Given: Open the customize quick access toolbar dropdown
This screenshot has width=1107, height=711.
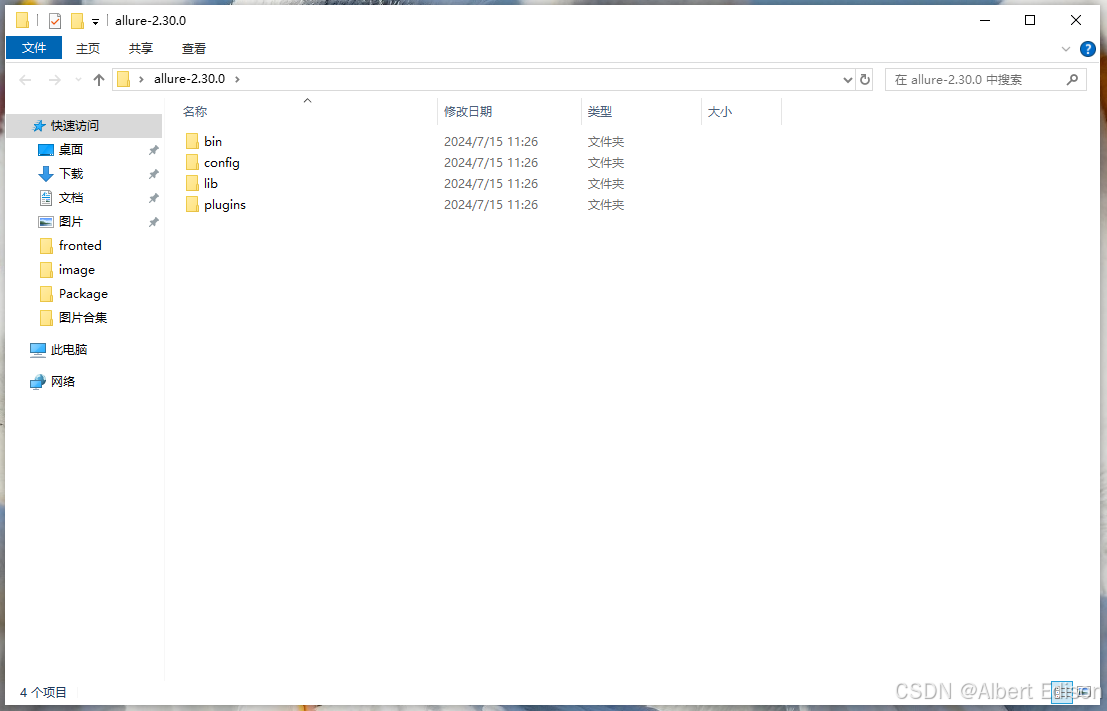Looking at the screenshot, I should [95, 21].
